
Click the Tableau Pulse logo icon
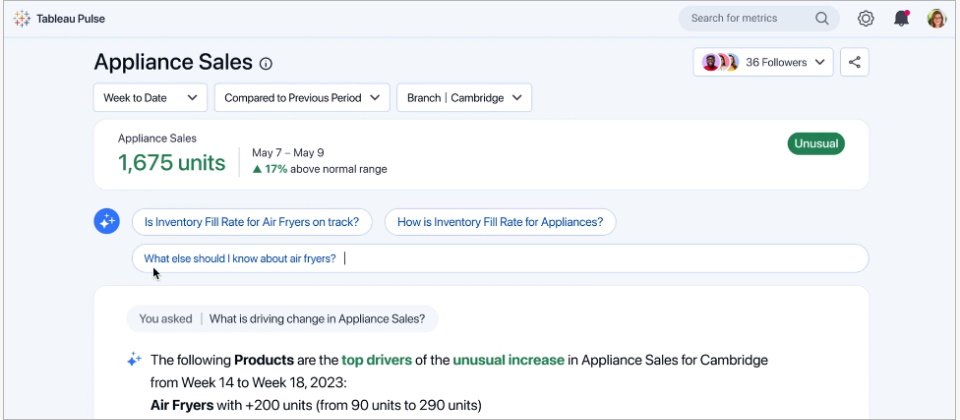[21, 18]
